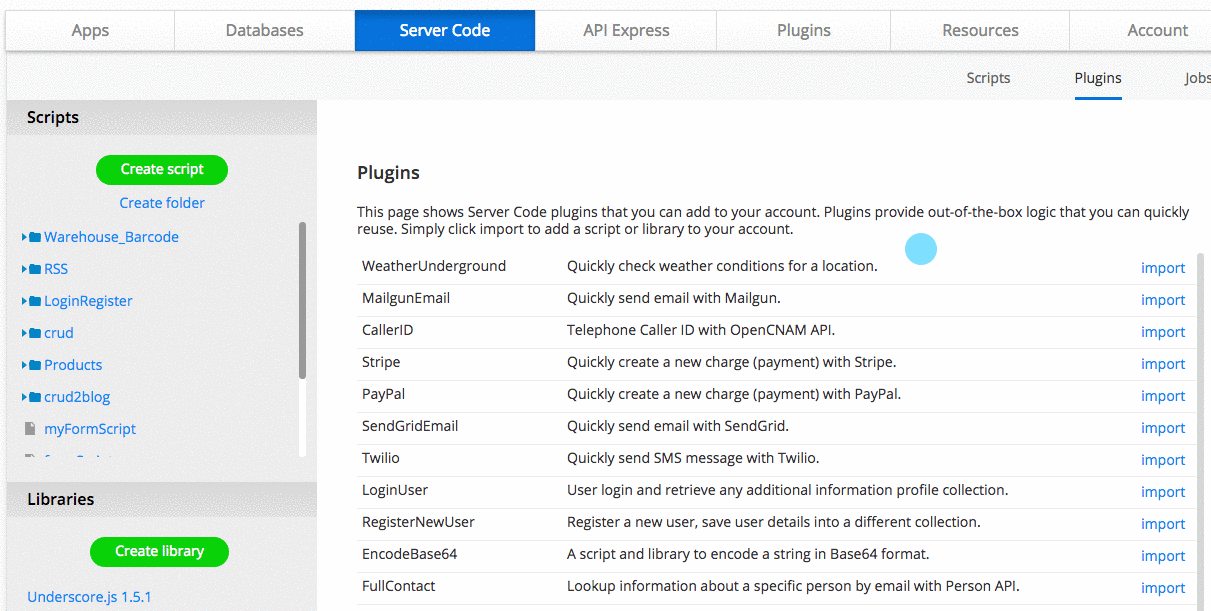Screen dimensions: 1211x611
Task: Open the Scripts sub-tab
Action: tap(987, 77)
